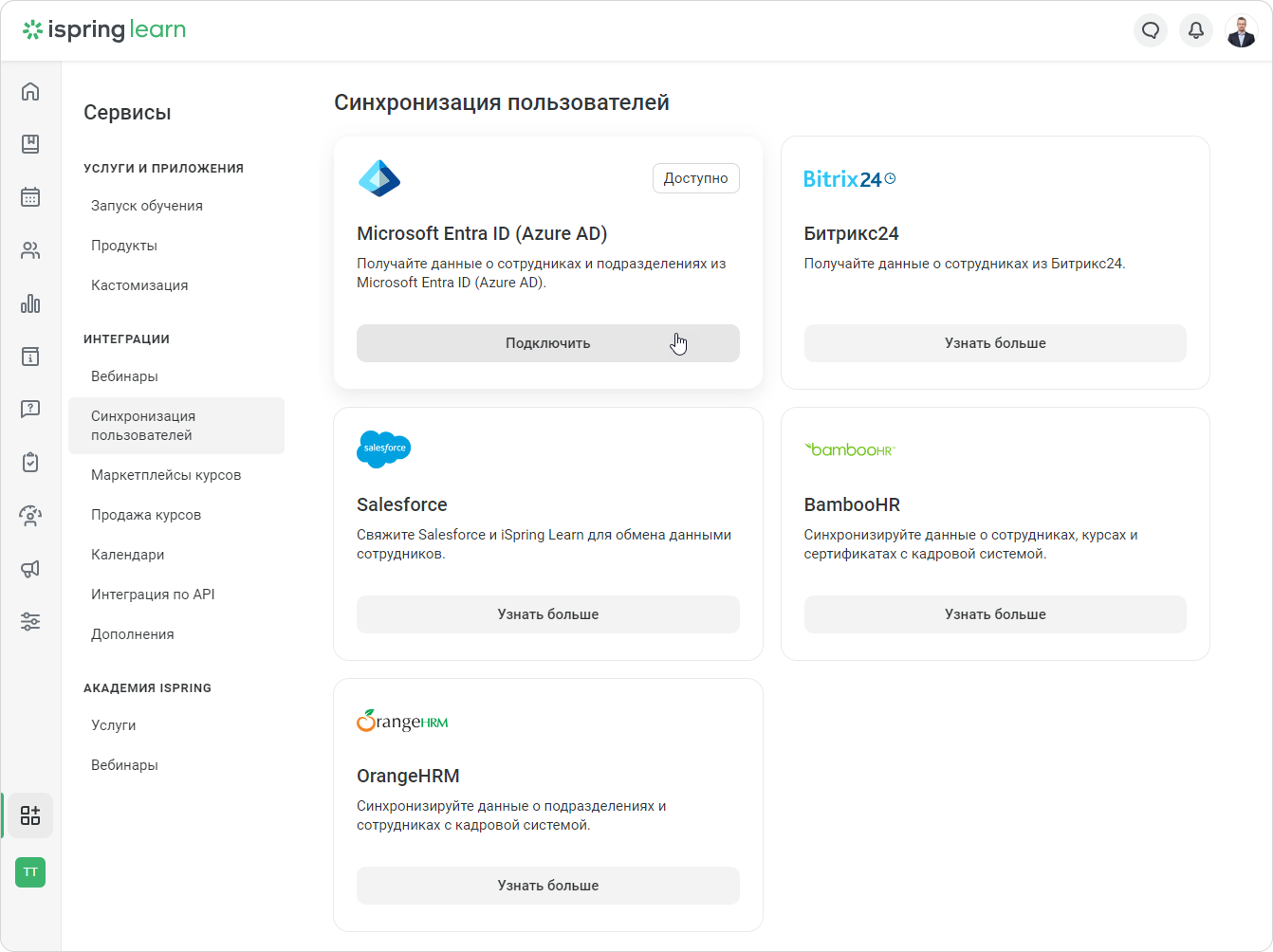This screenshot has height=952, width=1273.
Task: Open Маркетплейсы курсов menu item
Action: click(166, 475)
